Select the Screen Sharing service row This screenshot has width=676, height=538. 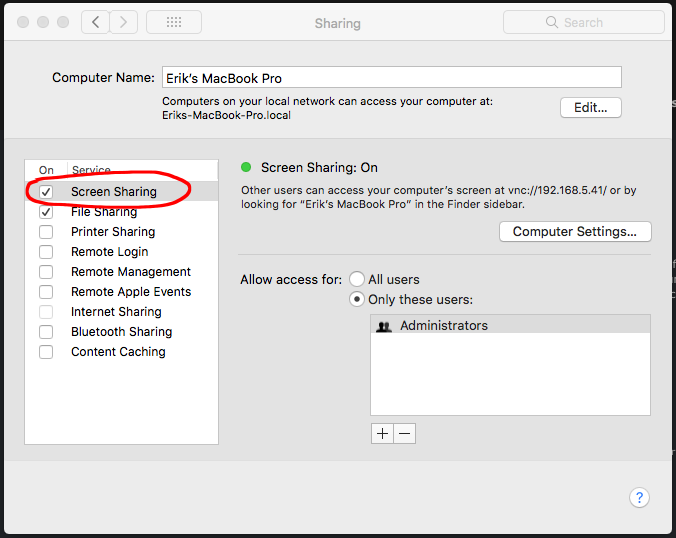[122, 191]
